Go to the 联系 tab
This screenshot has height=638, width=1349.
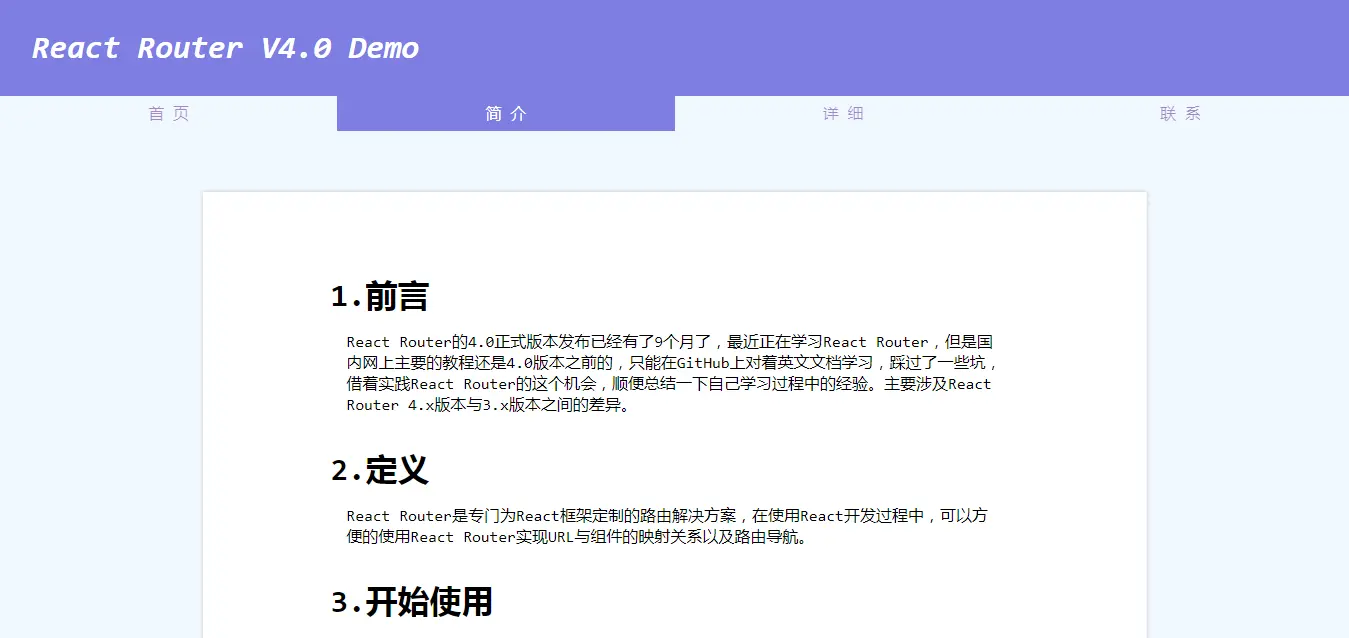tap(1180, 113)
